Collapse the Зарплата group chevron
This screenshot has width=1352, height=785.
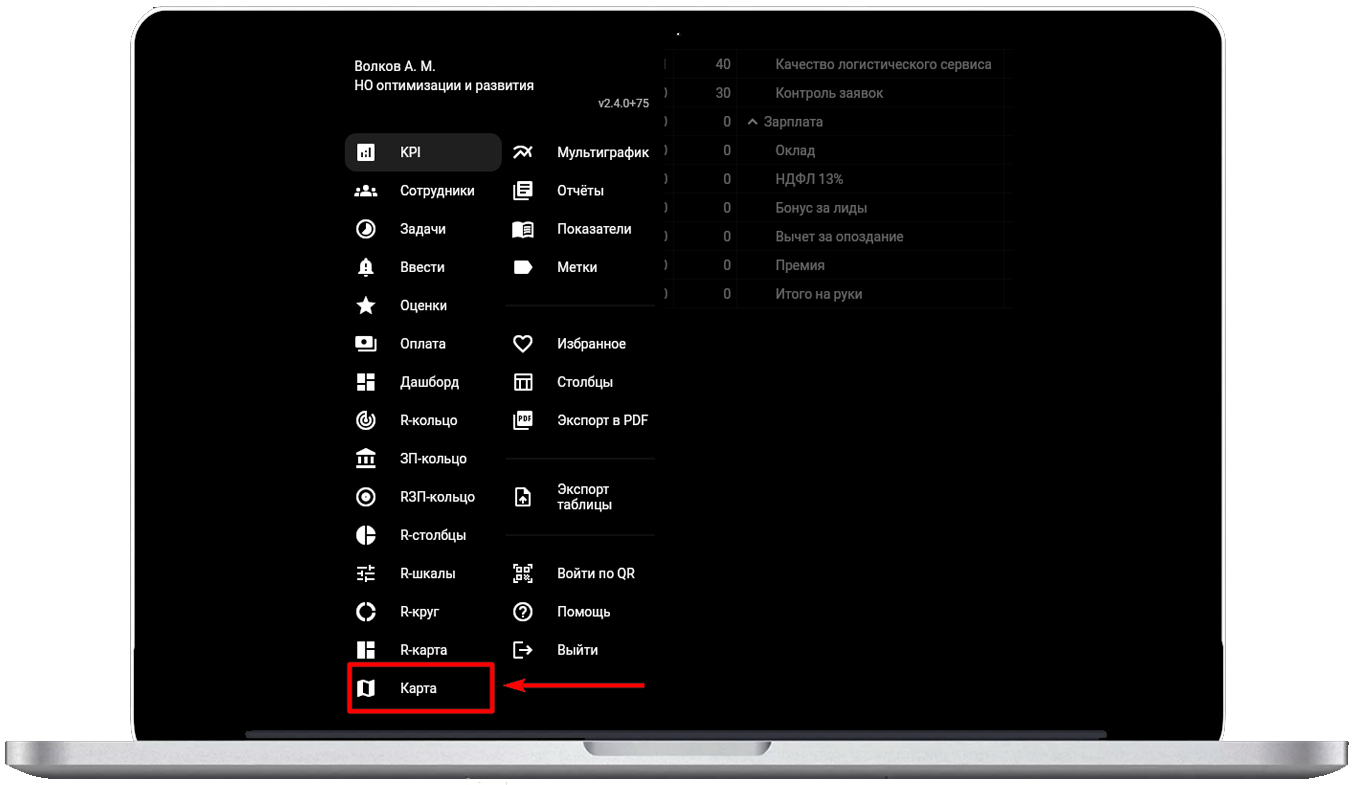coord(753,122)
